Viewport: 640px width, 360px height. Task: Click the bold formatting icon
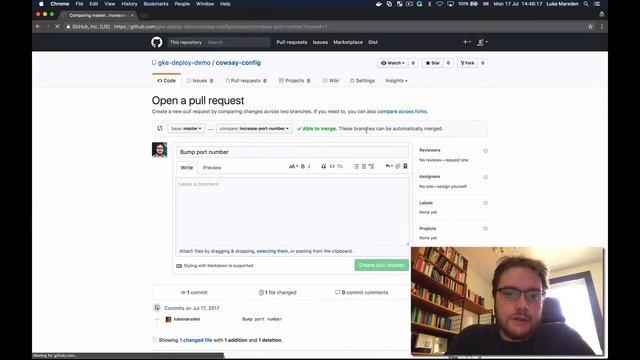(303, 166)
